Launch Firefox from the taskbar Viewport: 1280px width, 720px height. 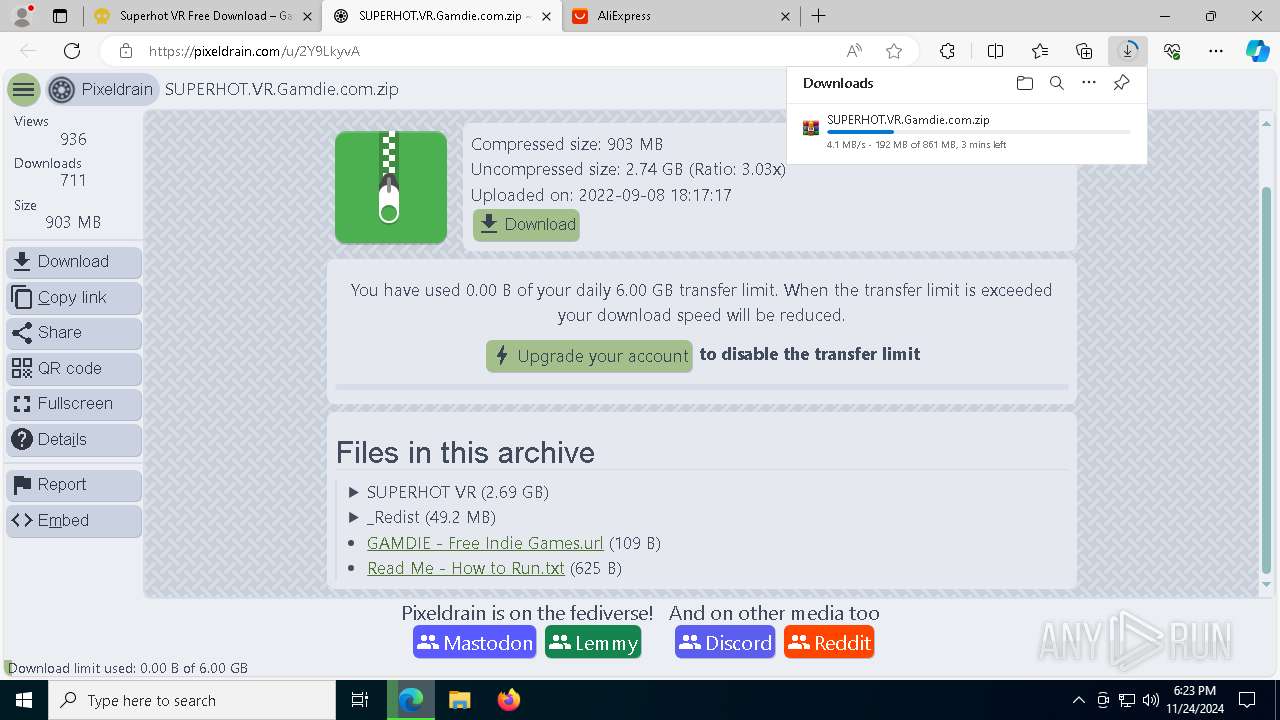[x=508, y=700]
